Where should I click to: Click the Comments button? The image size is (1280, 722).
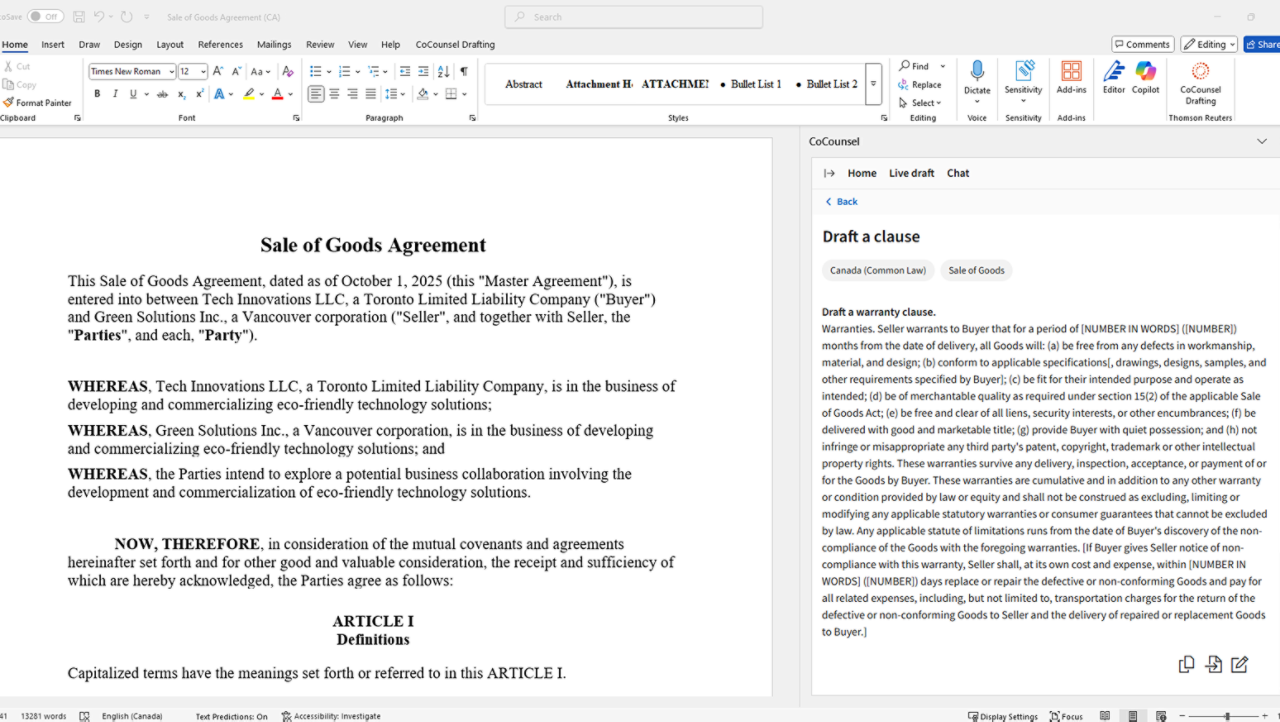coord(1142,44)
